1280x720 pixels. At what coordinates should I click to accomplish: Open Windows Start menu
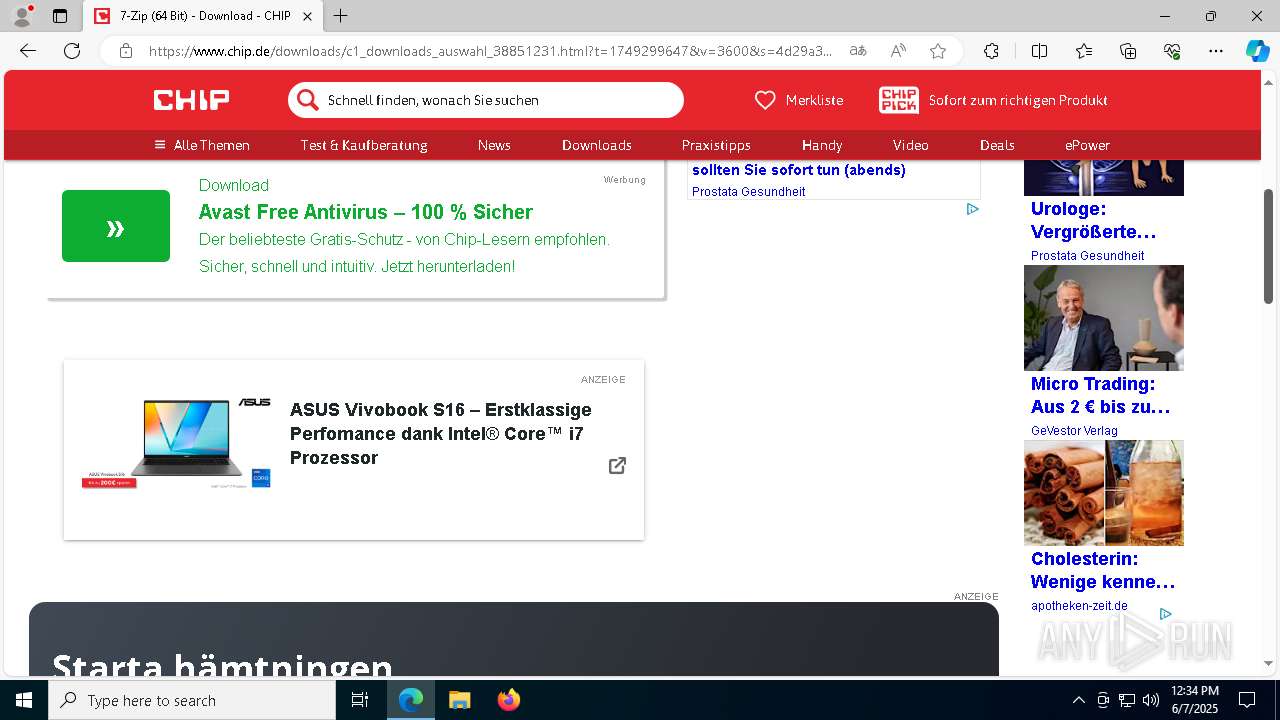[24, 700]
